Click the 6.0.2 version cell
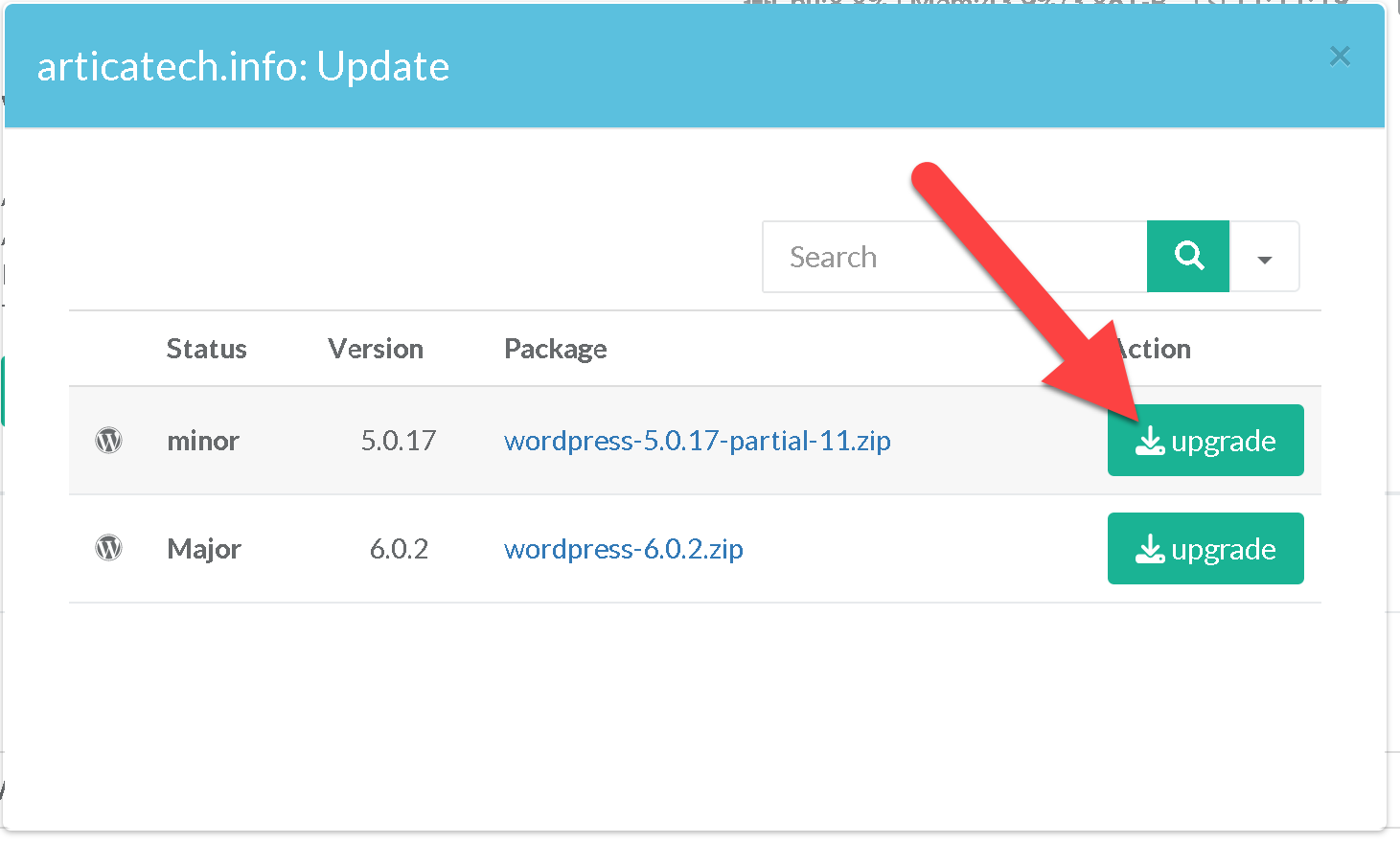This screenshot has width=1400, height=844. point(399,549)
